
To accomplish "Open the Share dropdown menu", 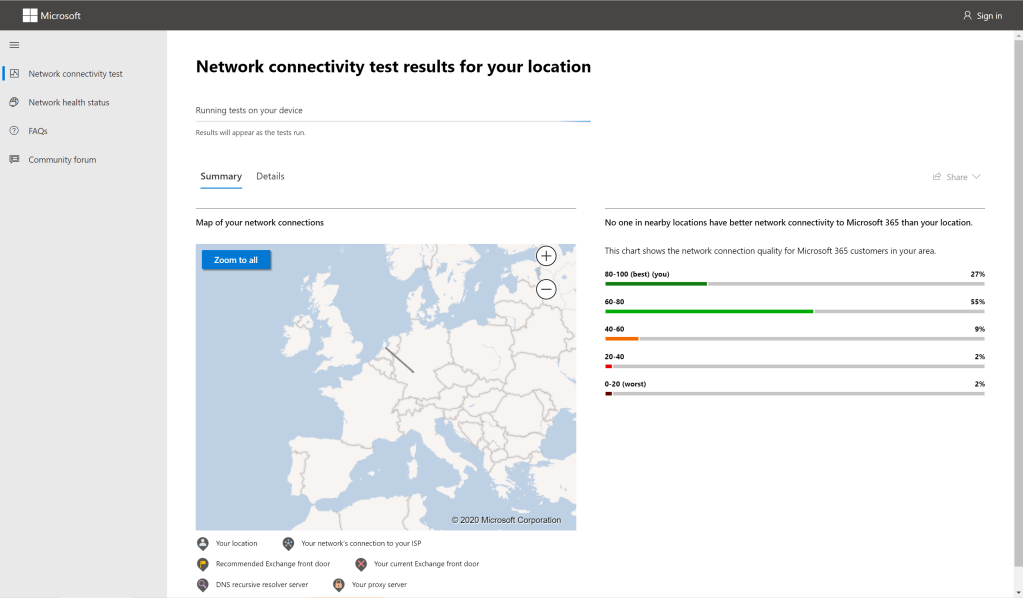I will coord(956,177).
